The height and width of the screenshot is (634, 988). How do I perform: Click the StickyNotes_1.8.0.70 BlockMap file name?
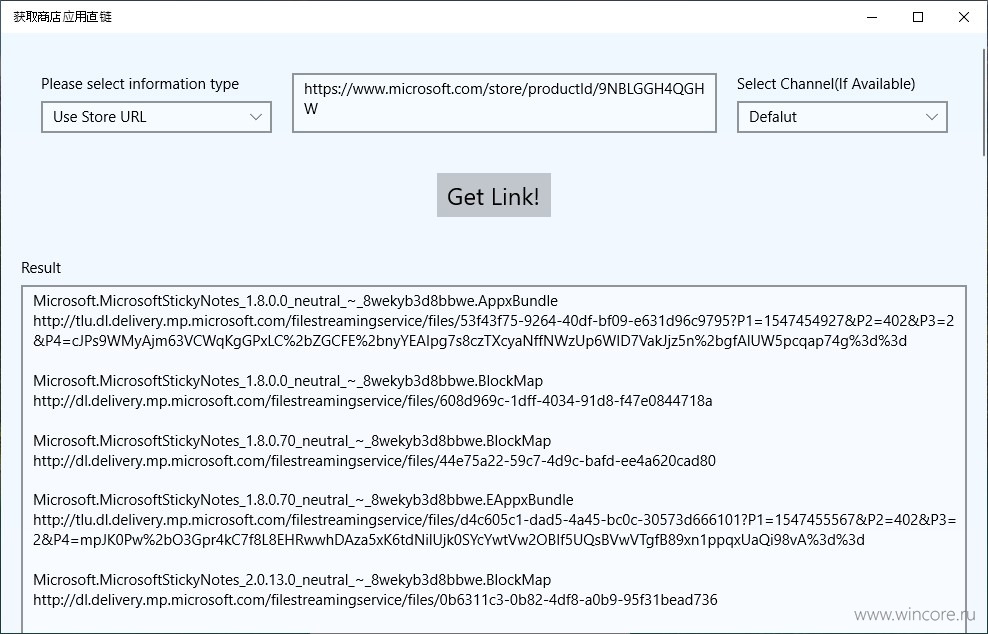click(292, 441)
